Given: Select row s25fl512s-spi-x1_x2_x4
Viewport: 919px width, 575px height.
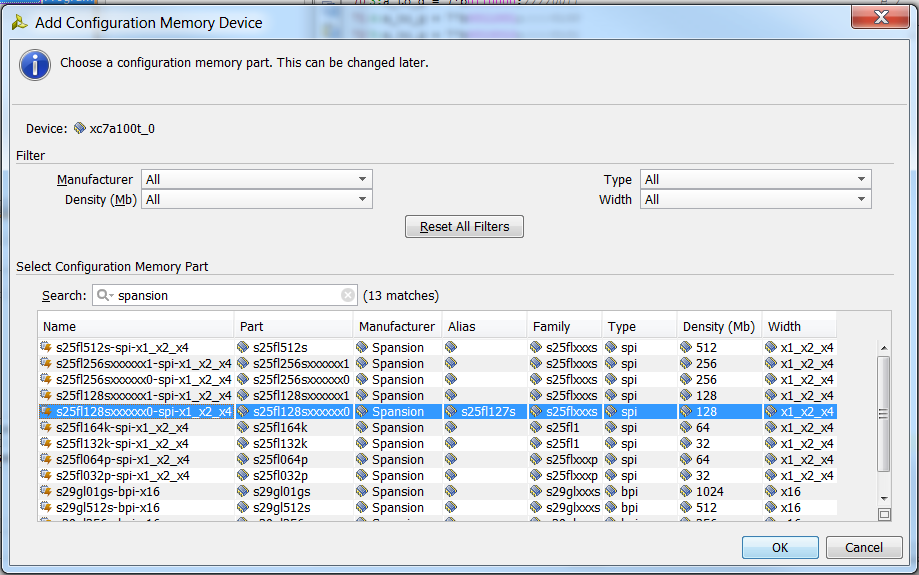Looking at the screenshot, I should [x=437, y=347].
